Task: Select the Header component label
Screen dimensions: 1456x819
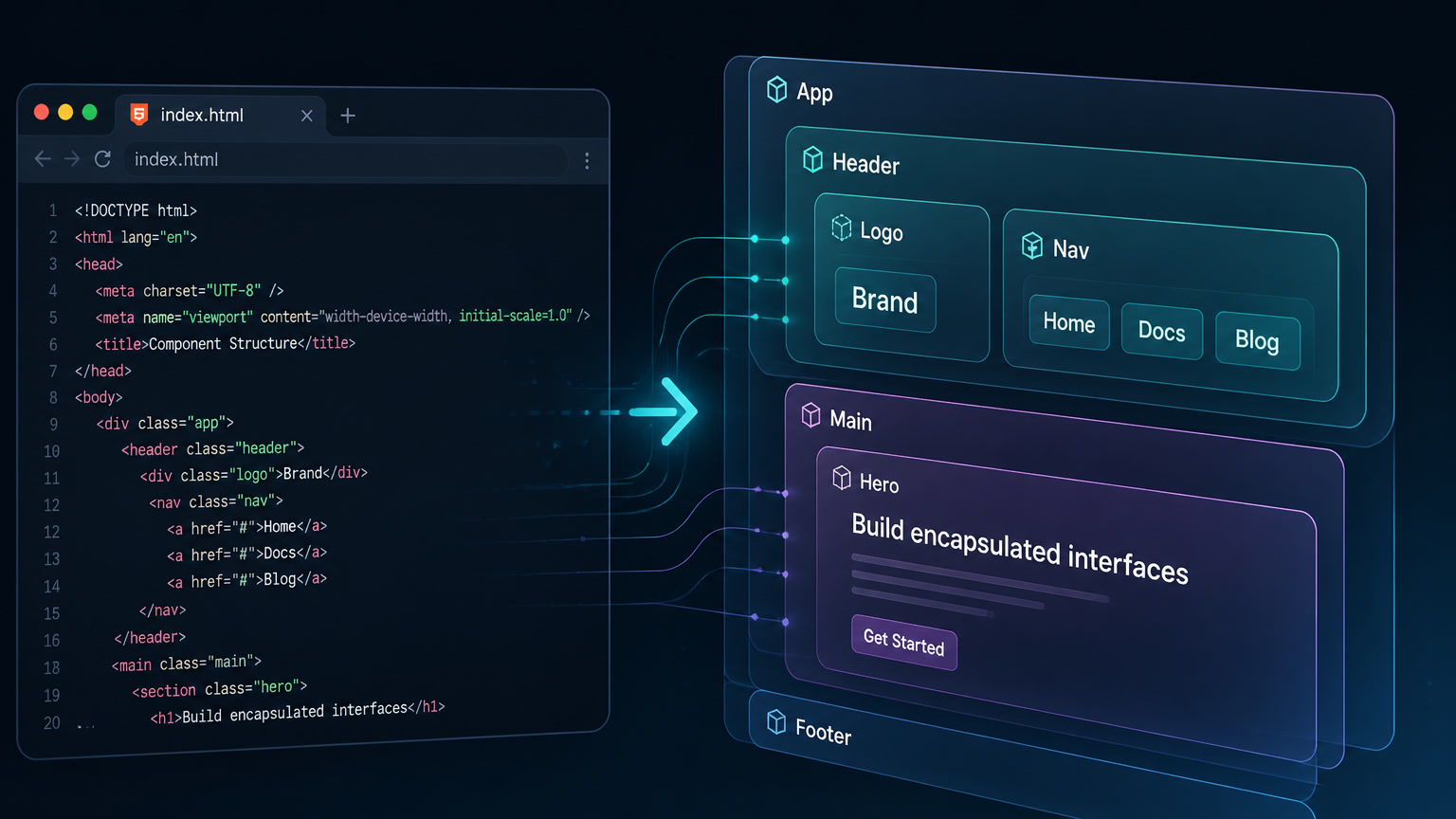Action: click(x=866, y=164)
